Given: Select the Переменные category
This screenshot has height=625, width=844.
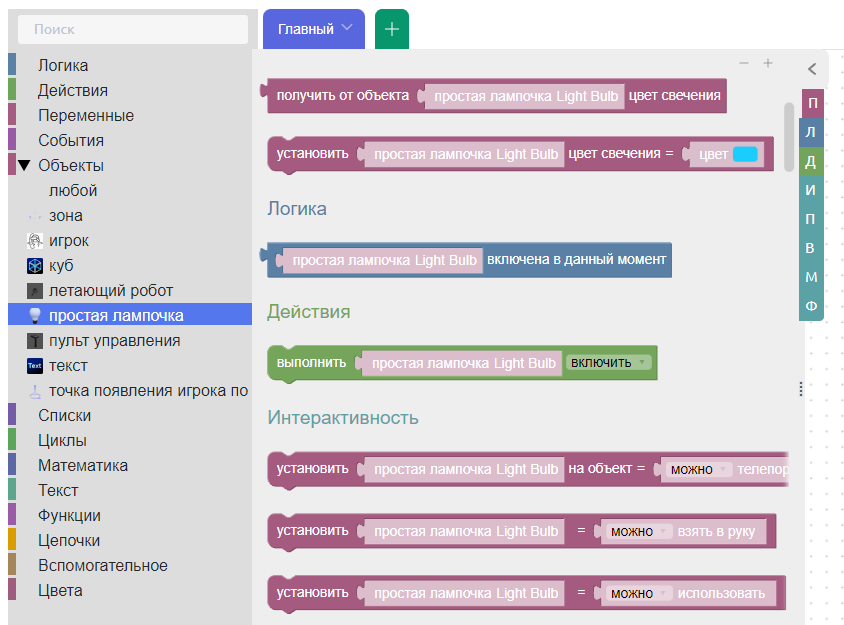Looking at the screenshot, I should (86, 116).
